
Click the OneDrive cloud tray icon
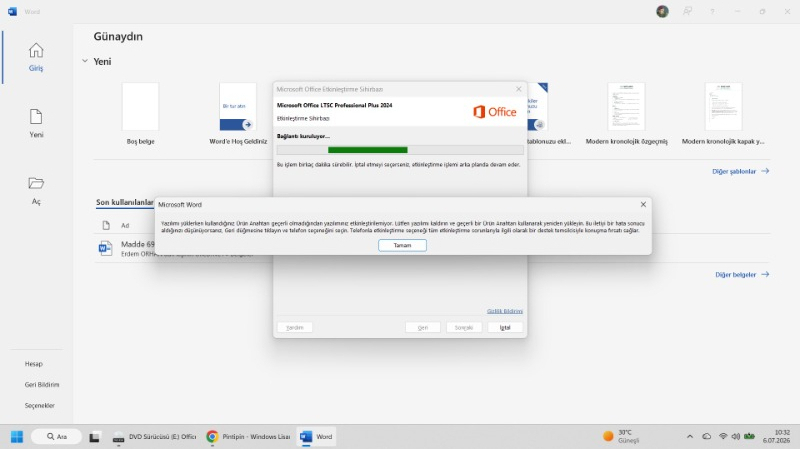(707, 436)
